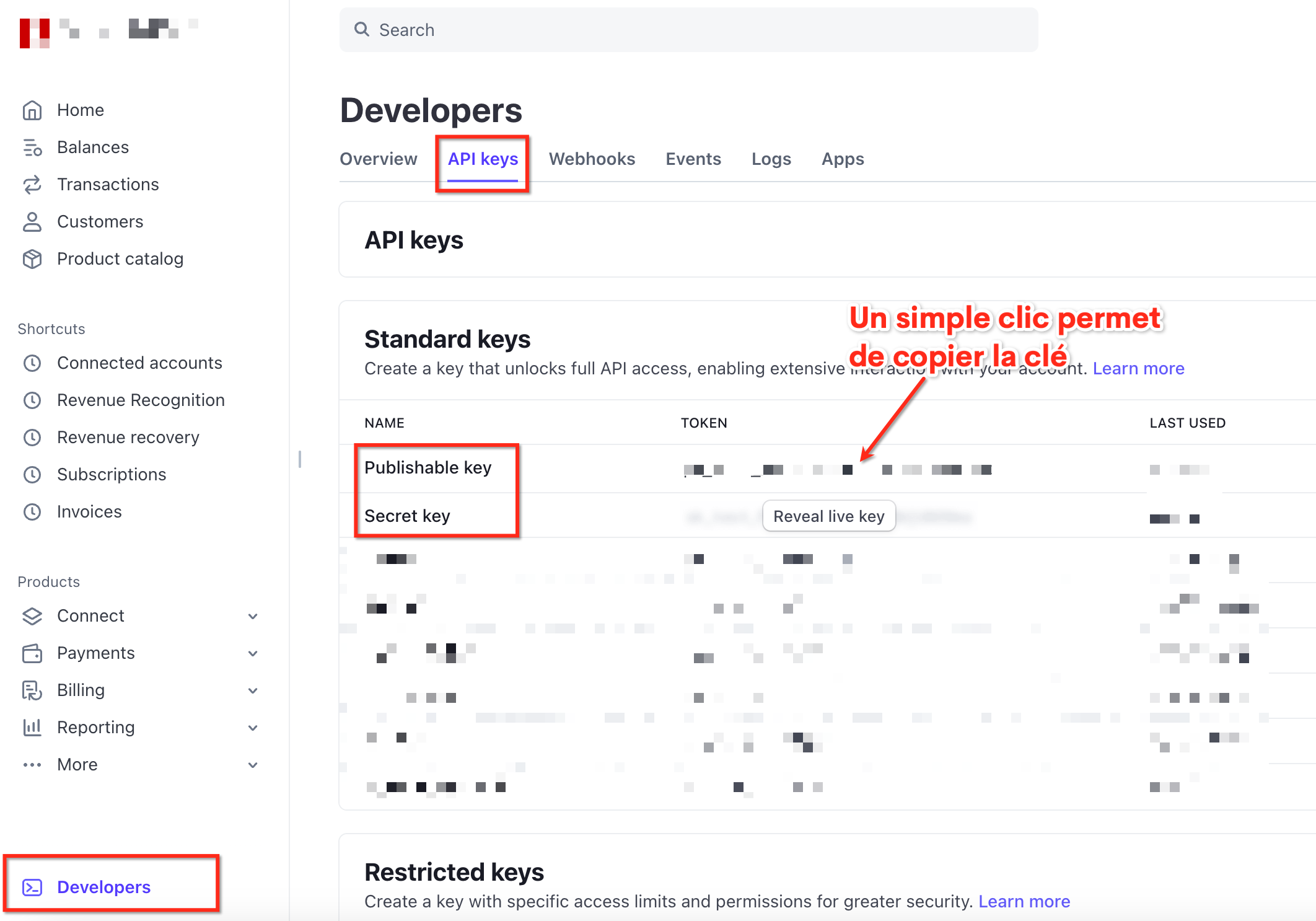Select the Customers person icon

tap(32, 222)
